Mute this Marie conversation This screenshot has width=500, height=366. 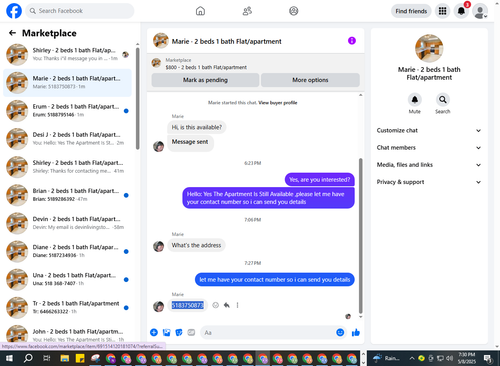click(415, 100)
